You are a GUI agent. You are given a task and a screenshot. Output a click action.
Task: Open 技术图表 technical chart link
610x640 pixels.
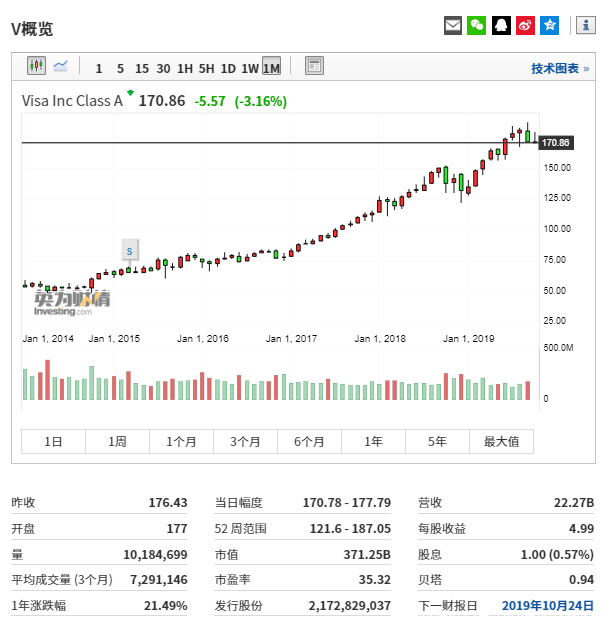click(560, 68)
